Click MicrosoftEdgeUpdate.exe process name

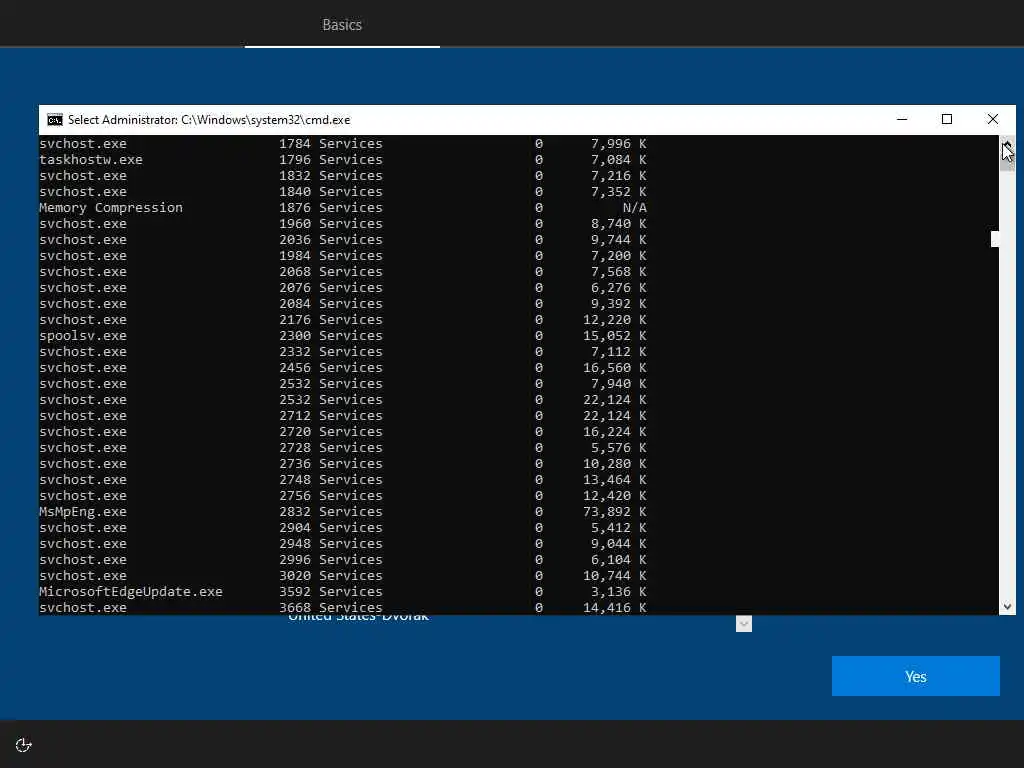[x=131, y=592]
